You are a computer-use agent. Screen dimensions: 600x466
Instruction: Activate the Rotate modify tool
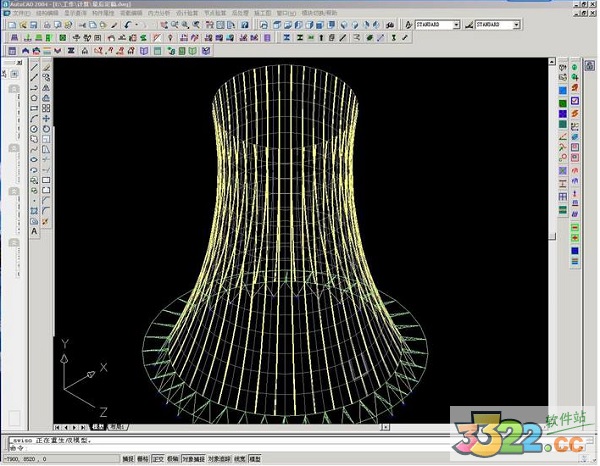(x=47, y=129)
